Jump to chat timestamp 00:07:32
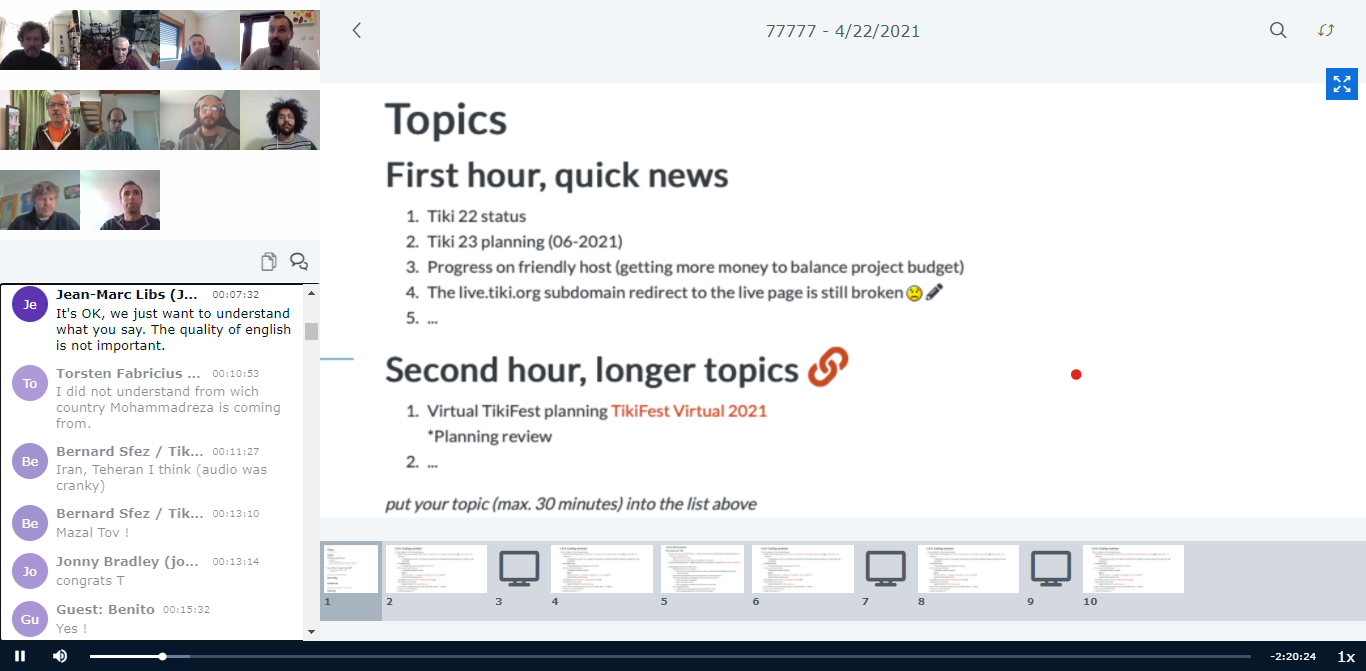The width and height of the screenshot is (1366, 671). (236, 295)
